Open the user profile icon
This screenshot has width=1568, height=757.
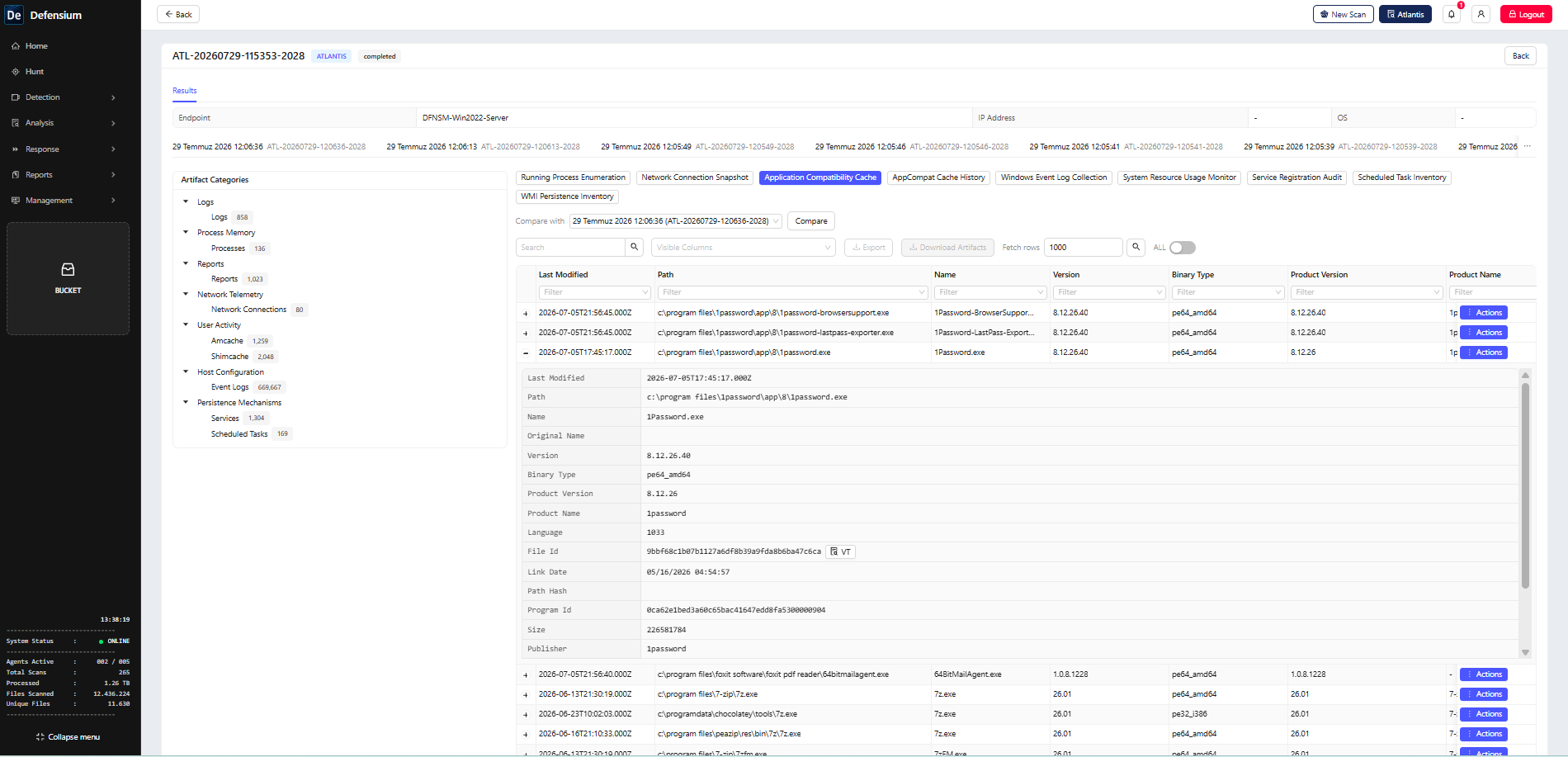point(1481,14)
